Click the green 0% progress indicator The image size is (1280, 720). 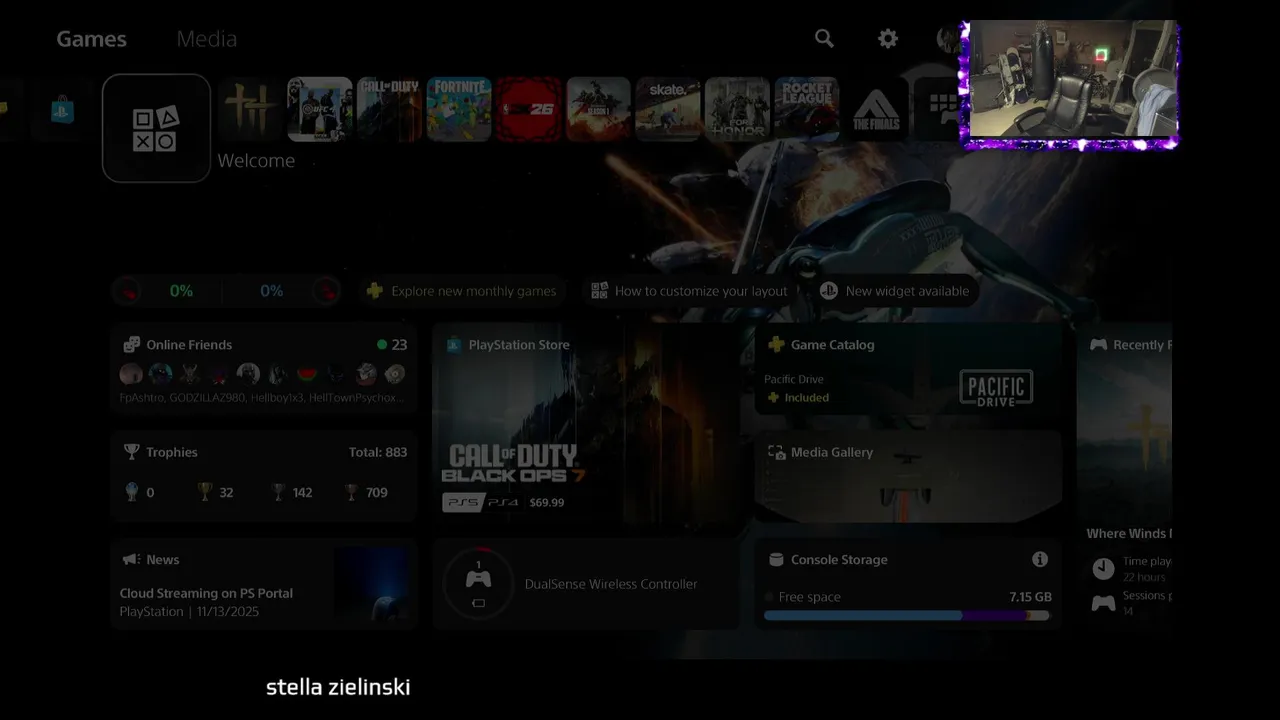[181, 291]
